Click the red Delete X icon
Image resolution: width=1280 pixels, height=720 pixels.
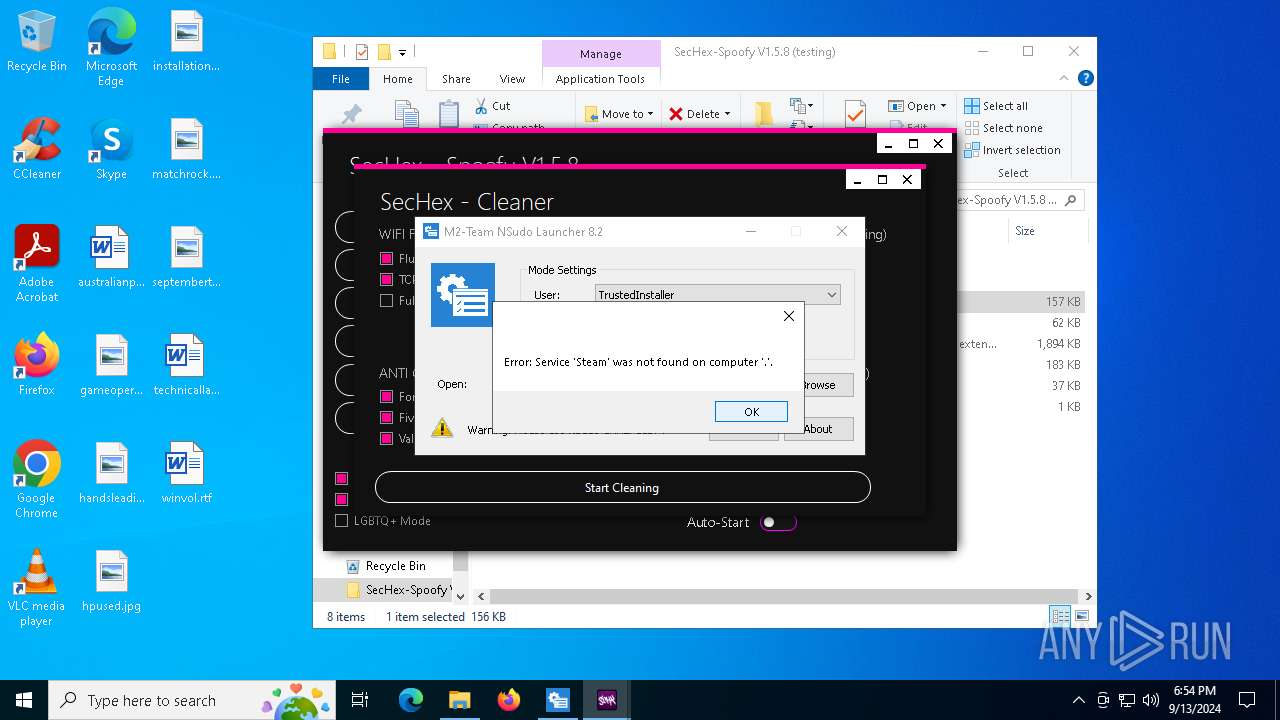tap(676, 114)
